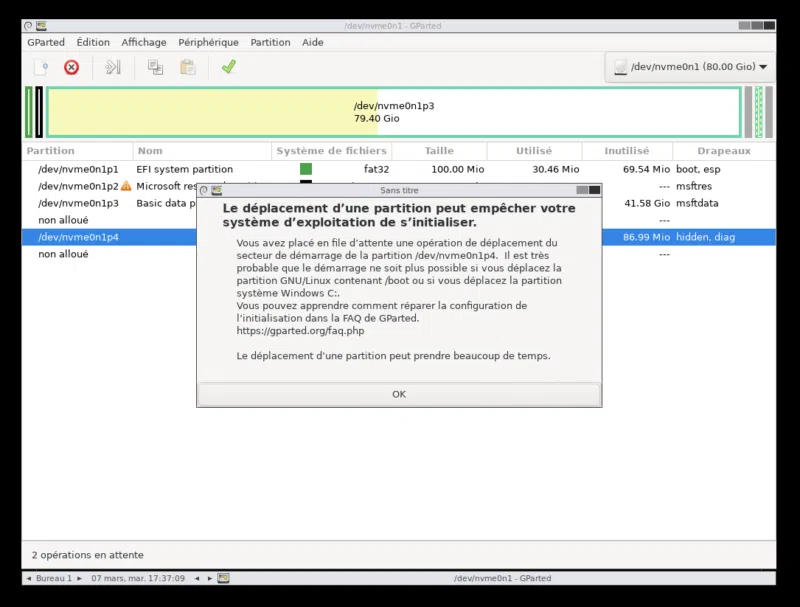Click the GParted icon in the bottom taskbar

[x=223, y=578]
